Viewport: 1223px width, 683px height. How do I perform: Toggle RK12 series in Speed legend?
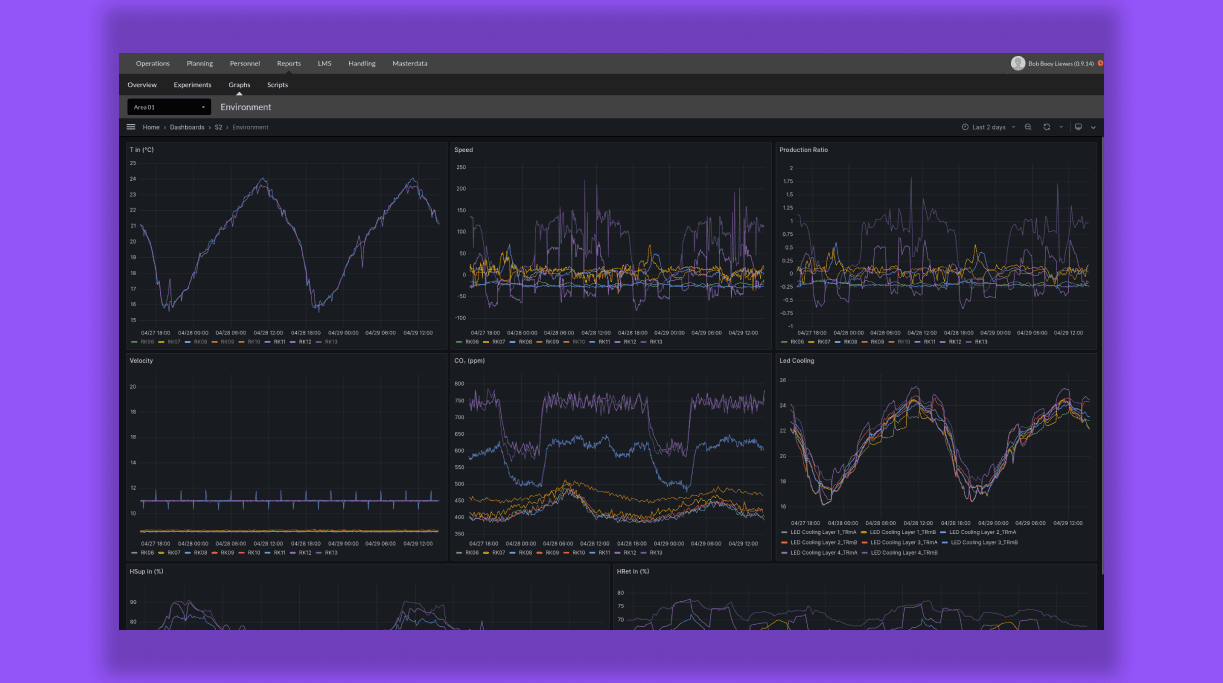click(631, 341)
